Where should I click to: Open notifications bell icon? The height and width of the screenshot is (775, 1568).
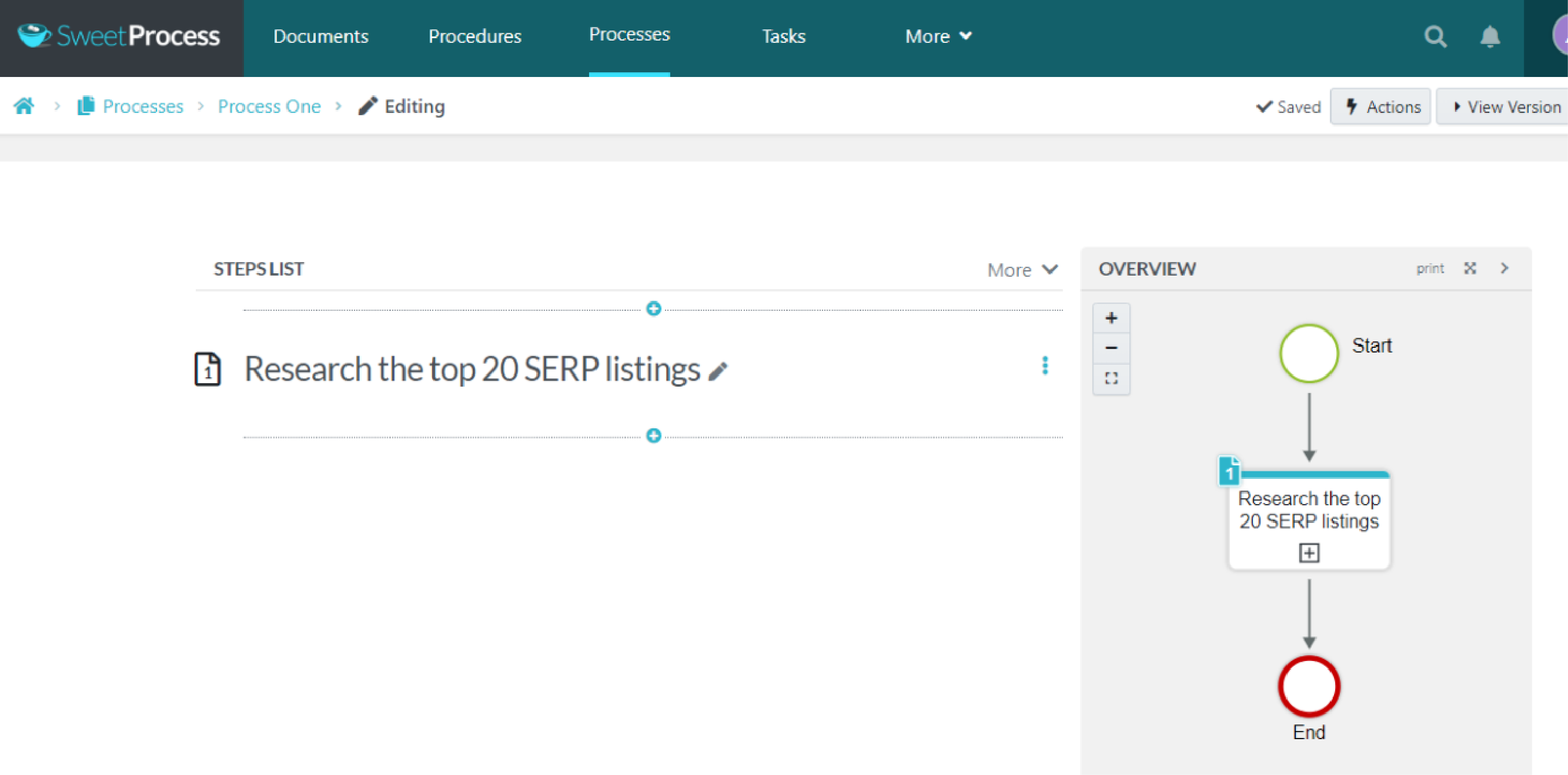pyautogui.click(x=1489, y=36)
